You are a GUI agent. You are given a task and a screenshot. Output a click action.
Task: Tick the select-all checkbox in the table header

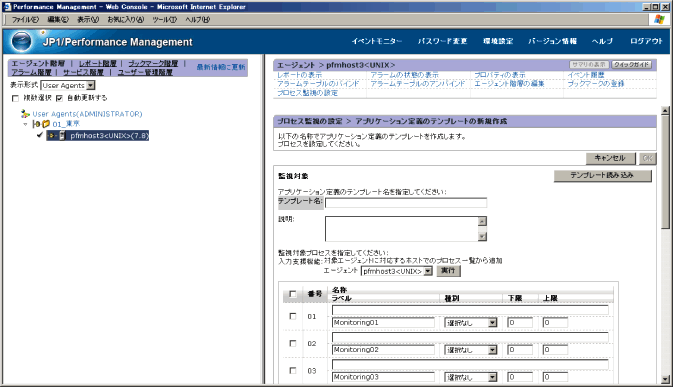coord(293,294)
